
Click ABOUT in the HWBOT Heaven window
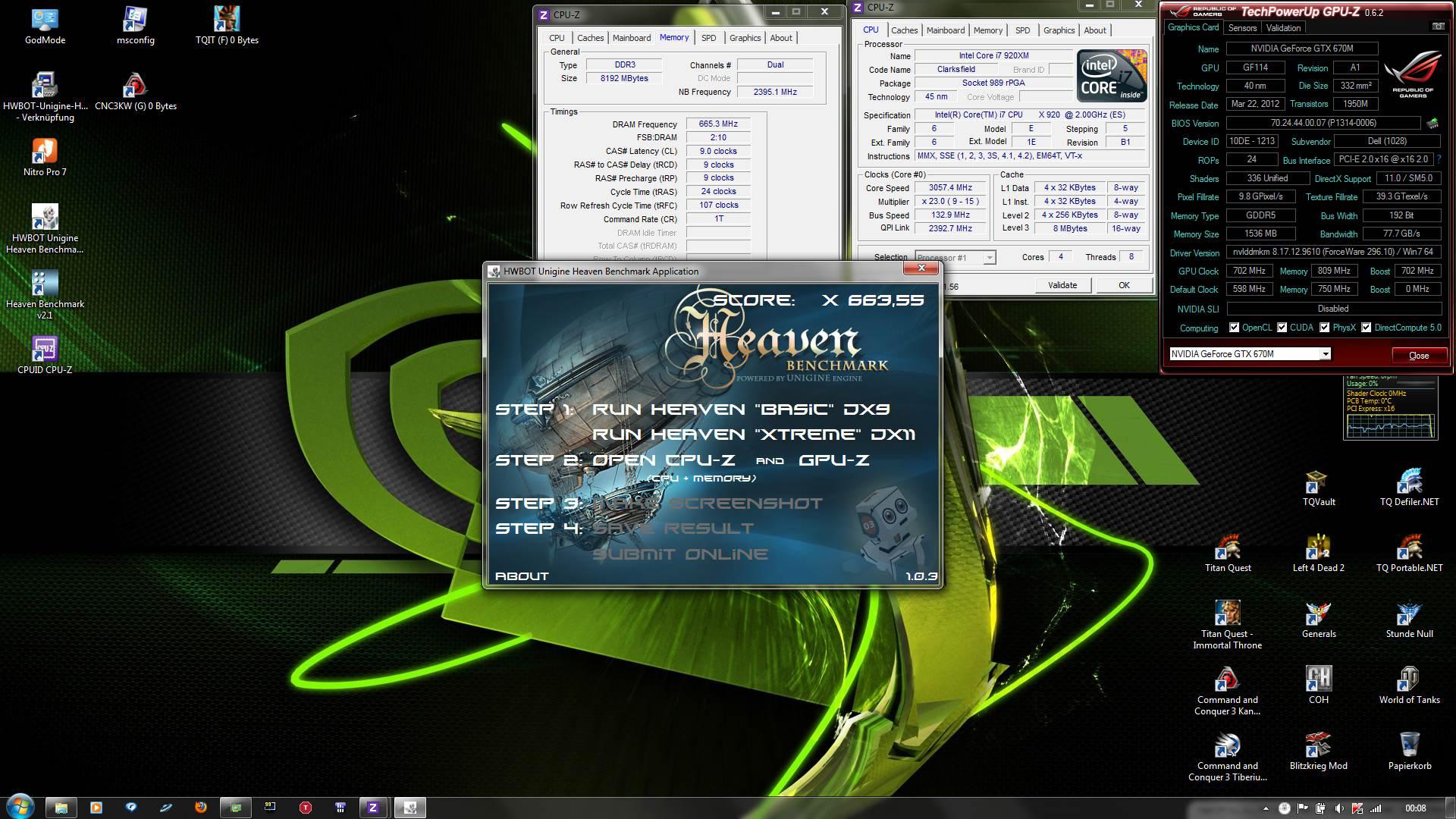click(522, 576)
